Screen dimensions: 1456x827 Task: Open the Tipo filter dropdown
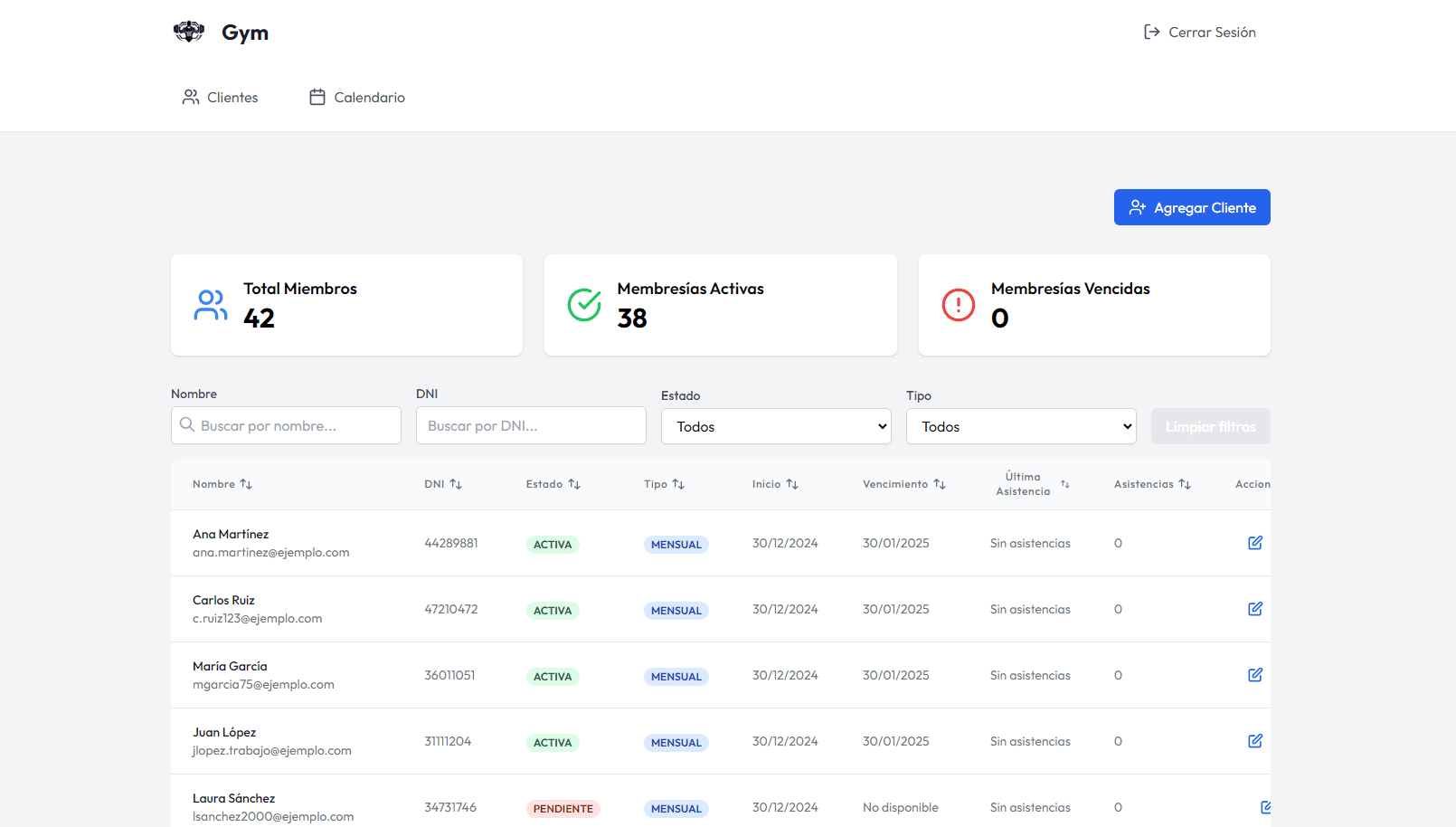[x=1021, y=426]
